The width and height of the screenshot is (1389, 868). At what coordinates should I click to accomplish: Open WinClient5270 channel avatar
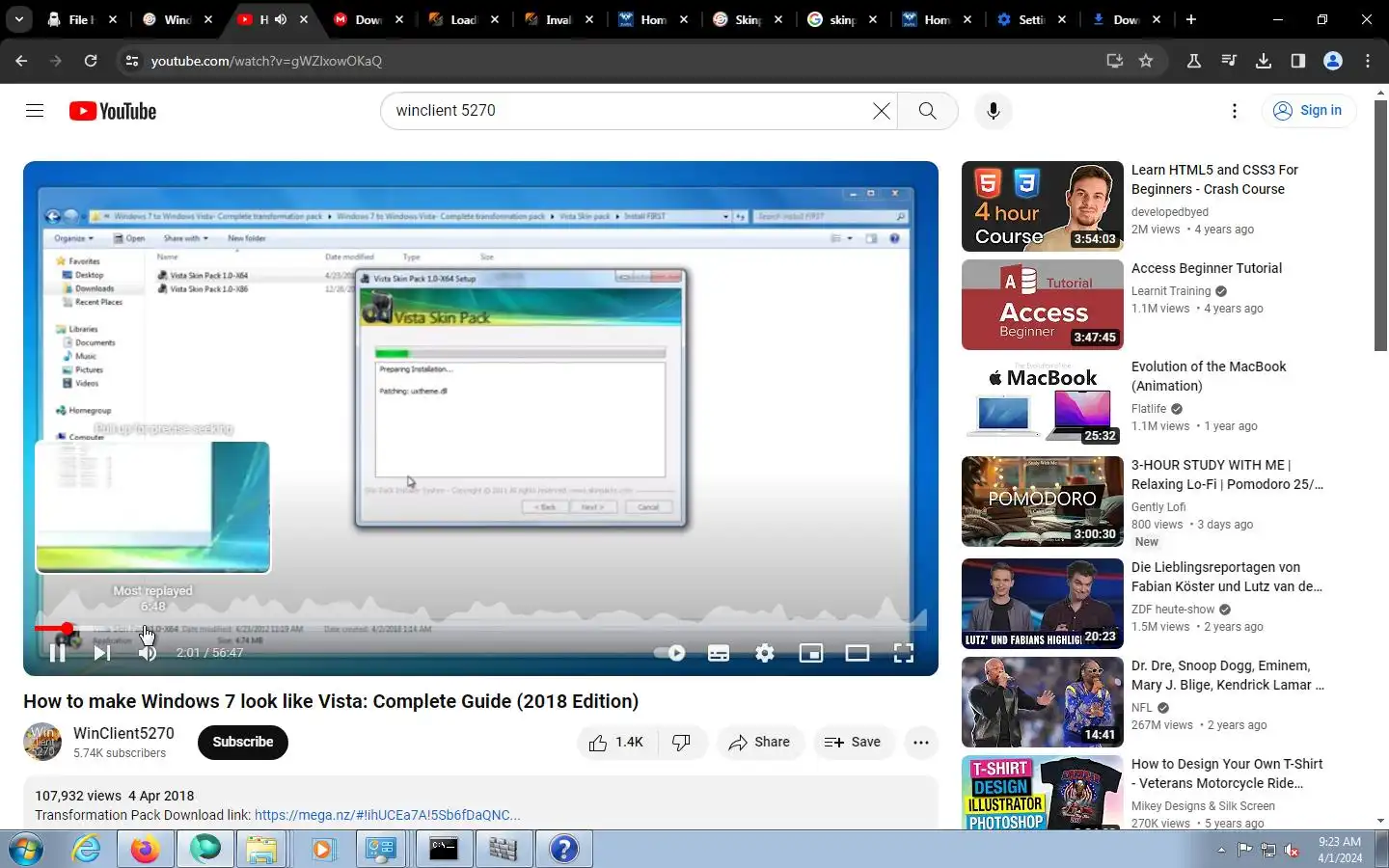tap(42, 742)
